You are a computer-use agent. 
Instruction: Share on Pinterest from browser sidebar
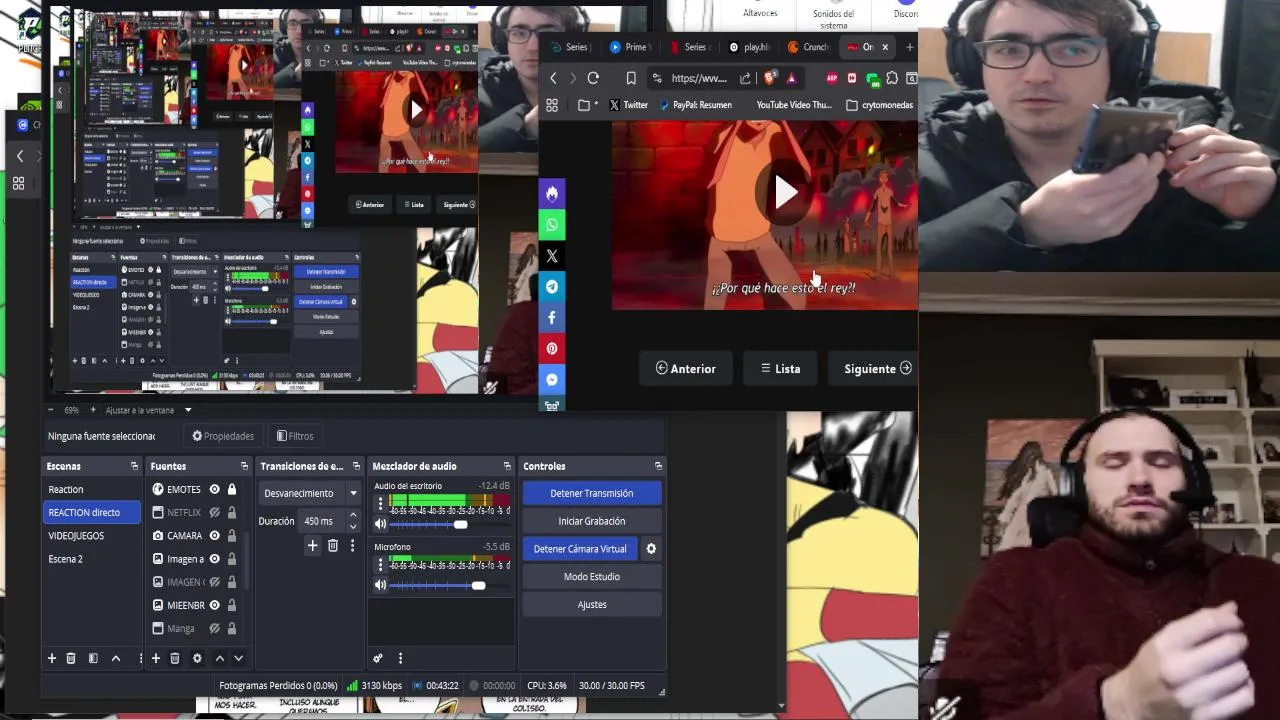552,349
